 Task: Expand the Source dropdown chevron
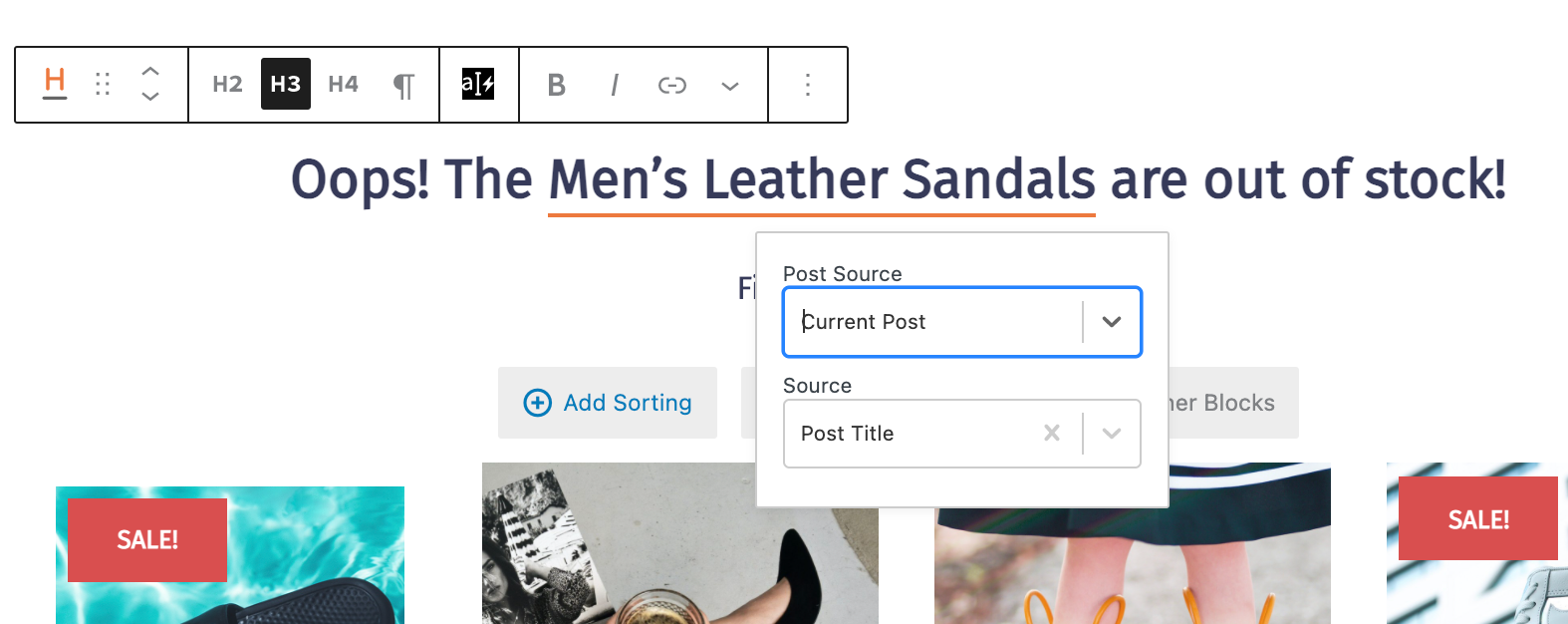tap(1112, 434)
